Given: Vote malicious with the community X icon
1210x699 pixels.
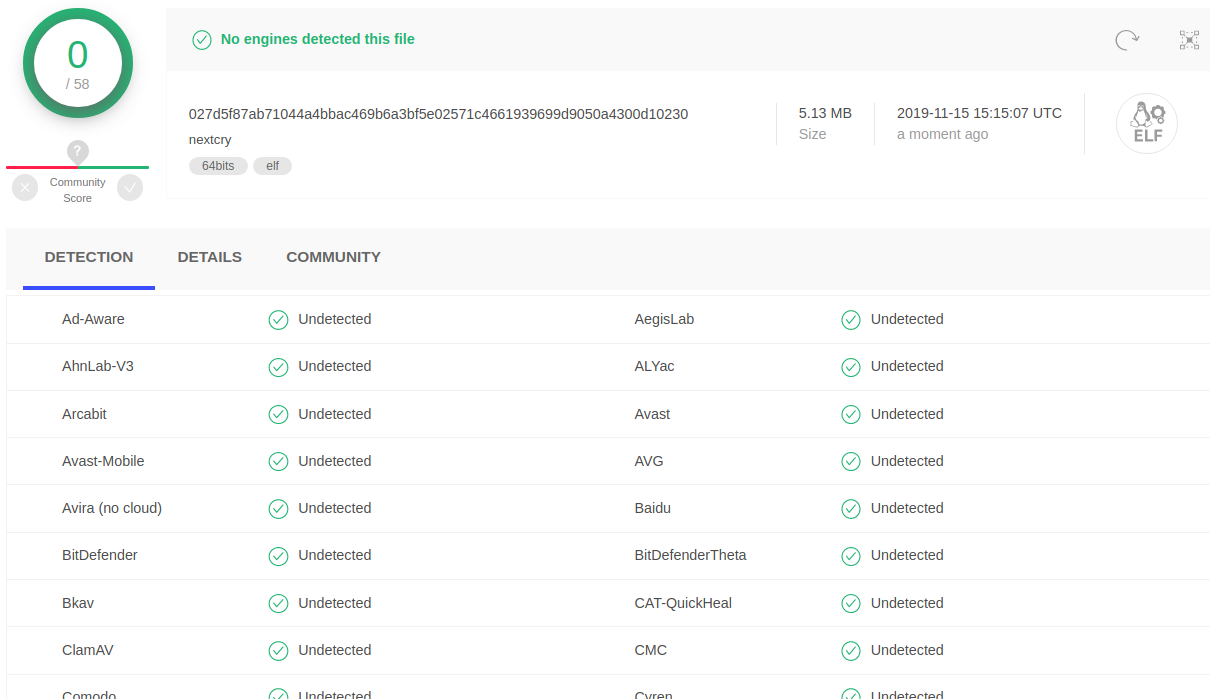Looking at the screenshot, I should tap(25, 187).
